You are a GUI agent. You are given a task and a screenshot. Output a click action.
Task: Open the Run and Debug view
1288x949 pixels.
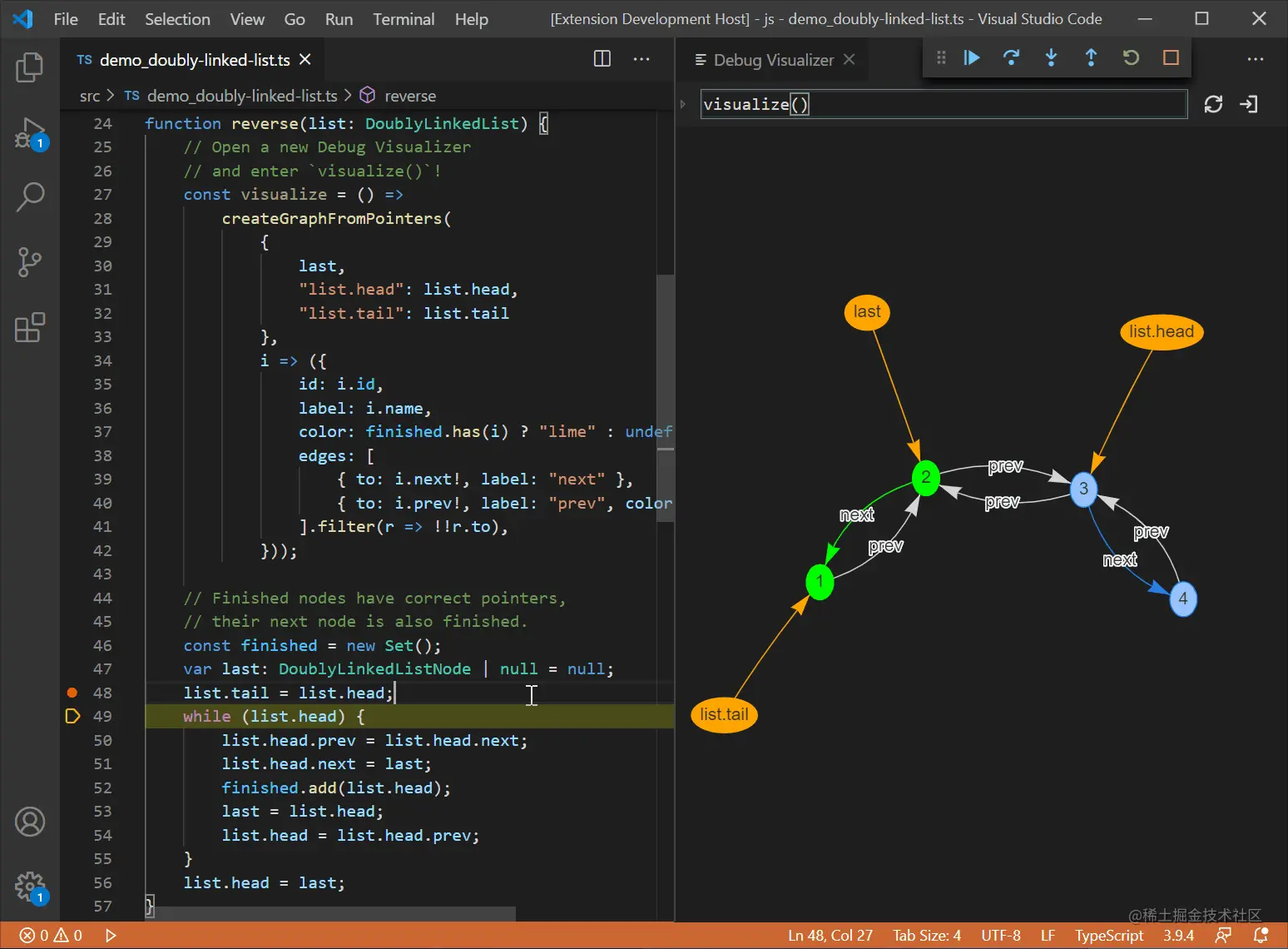click(30, 133)
